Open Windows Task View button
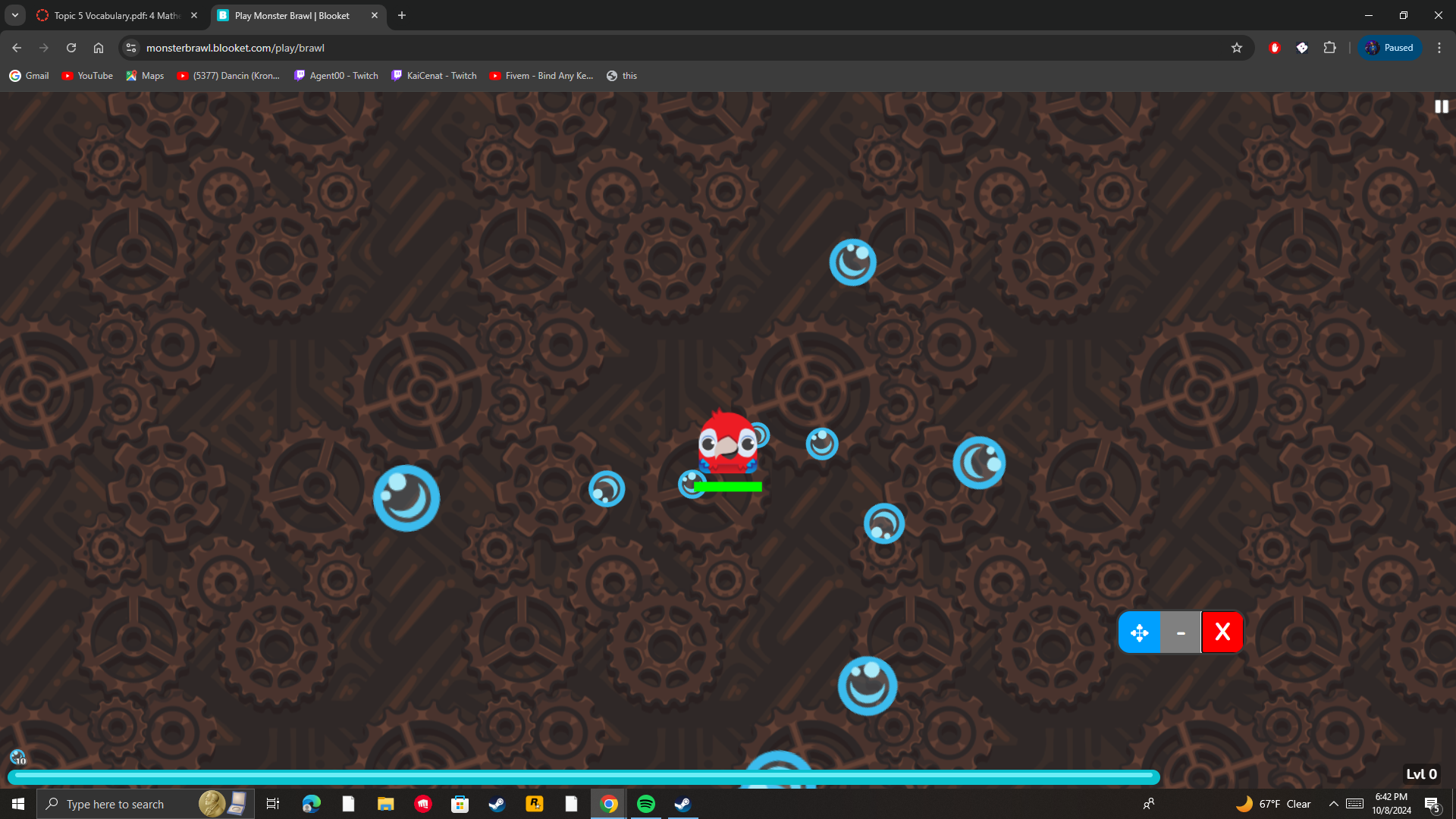 click(273, 804)
